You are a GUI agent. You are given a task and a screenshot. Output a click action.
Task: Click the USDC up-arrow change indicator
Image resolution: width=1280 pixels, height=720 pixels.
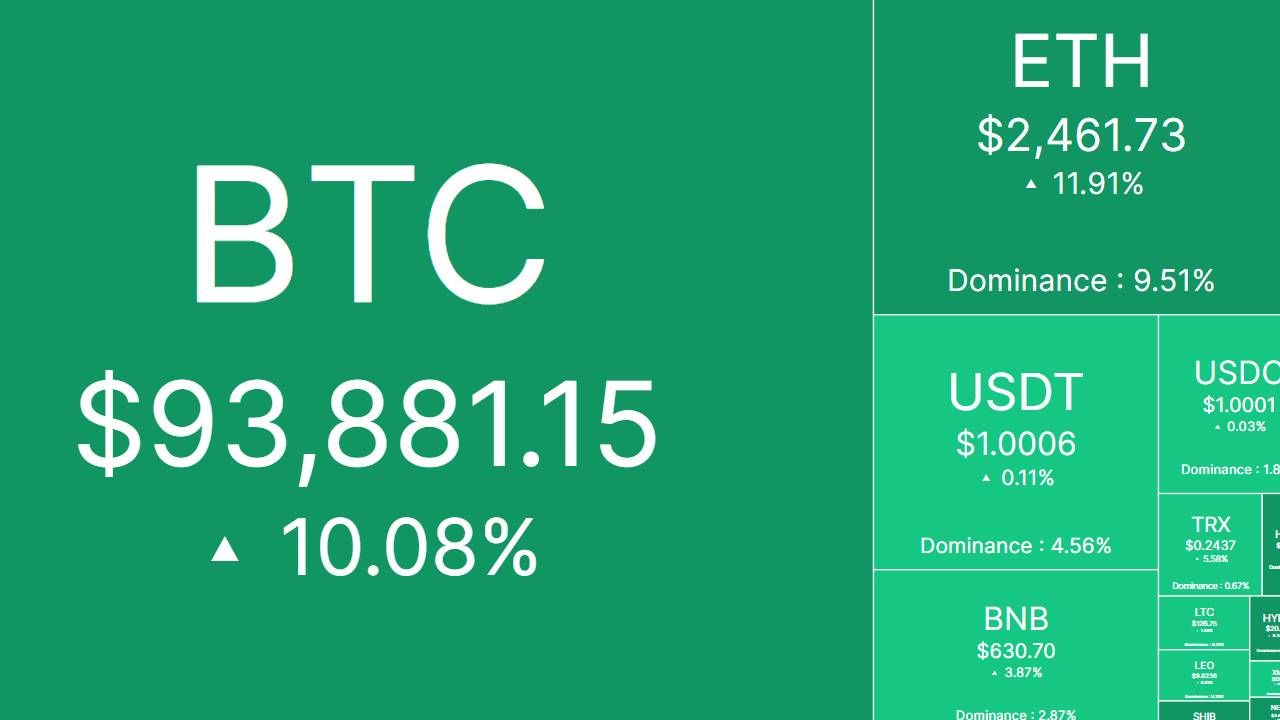click(x=1217, y=427)
